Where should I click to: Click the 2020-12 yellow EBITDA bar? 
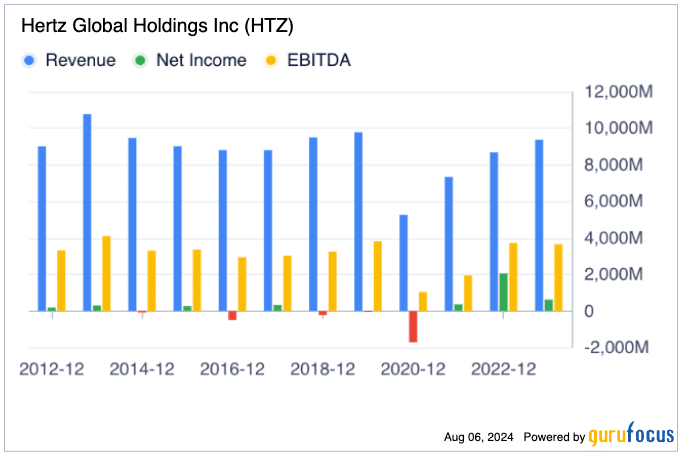point(423,301)
